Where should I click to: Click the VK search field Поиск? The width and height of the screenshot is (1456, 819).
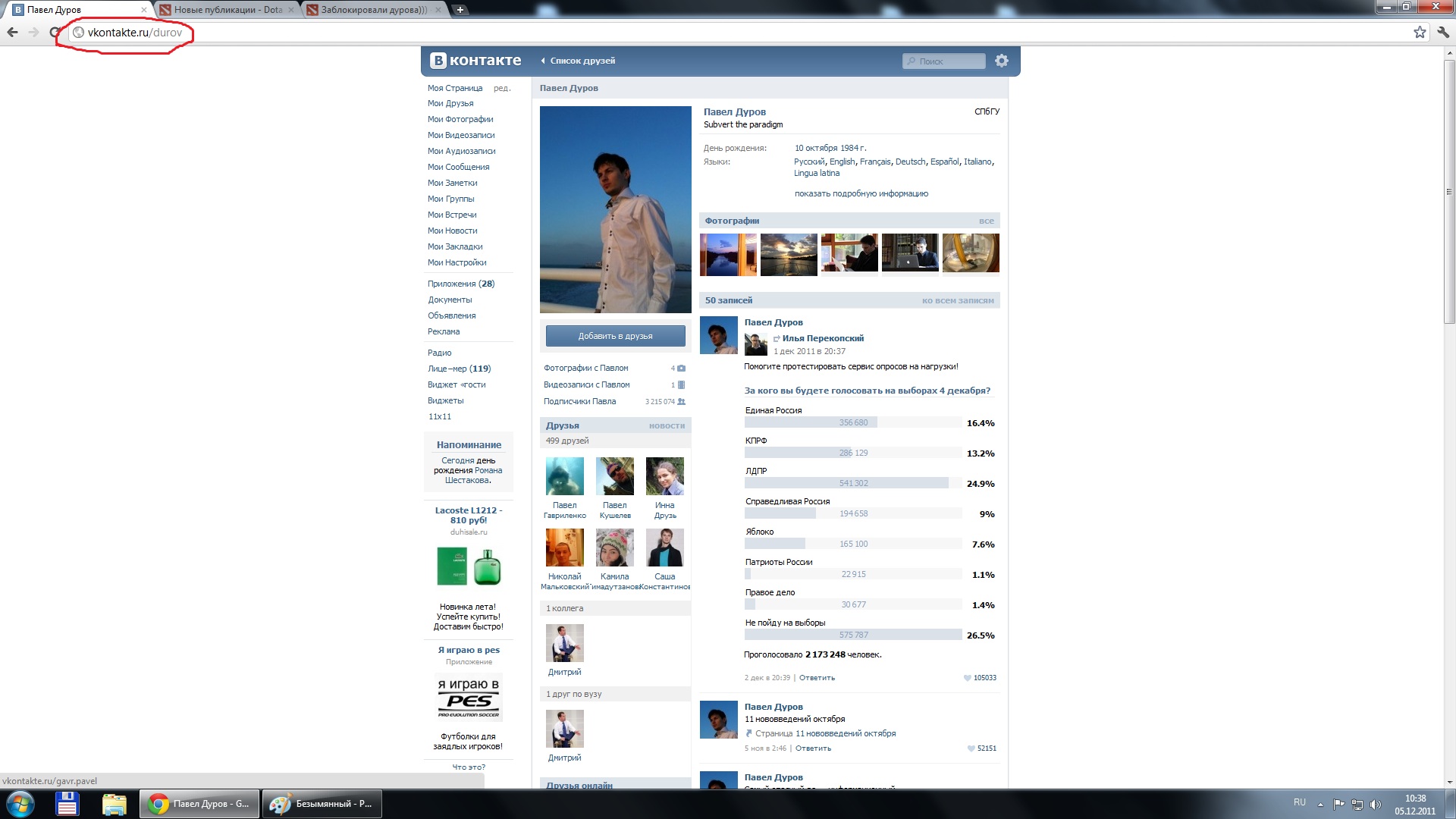pos(944,61)
